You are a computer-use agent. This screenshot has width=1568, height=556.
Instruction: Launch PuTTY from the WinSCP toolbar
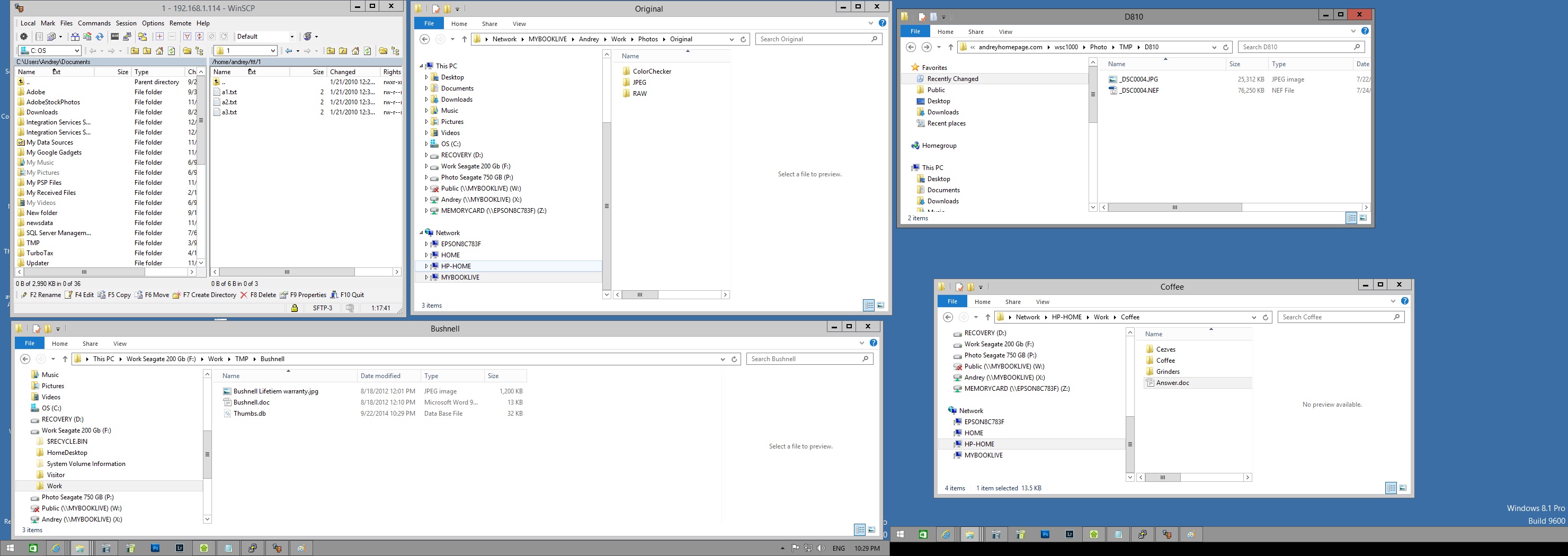[x=127, y=37]
